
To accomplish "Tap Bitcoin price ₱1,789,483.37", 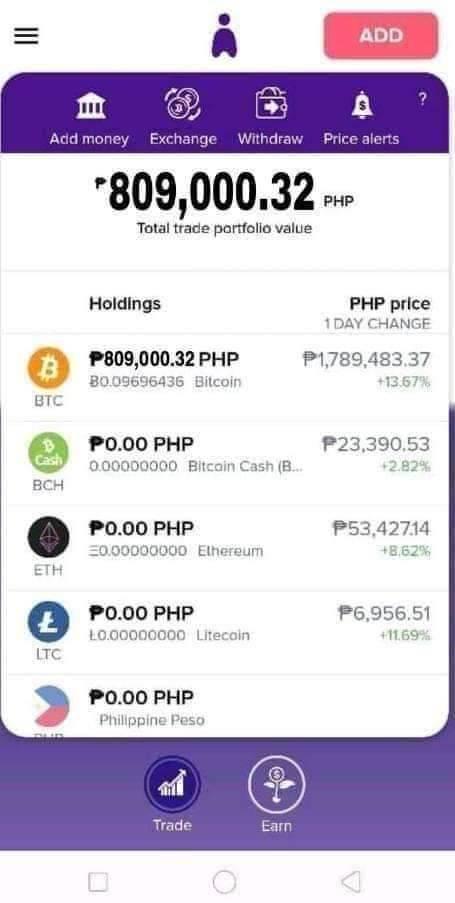I will (366, 359).
